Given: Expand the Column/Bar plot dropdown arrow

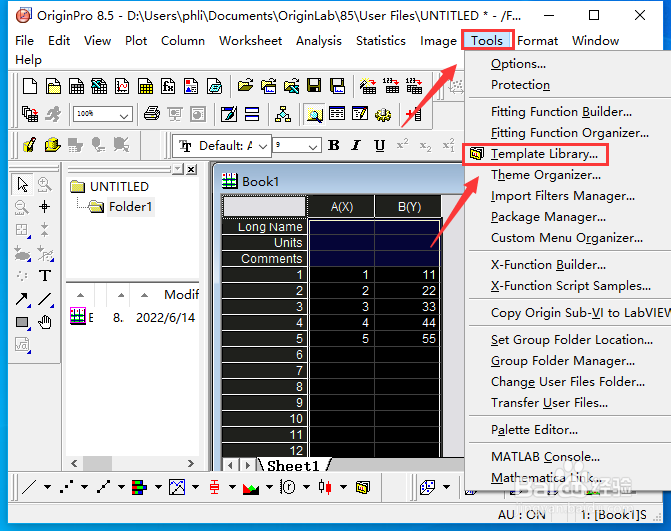Looking at the screenshot, I should [x=158, y=487].
